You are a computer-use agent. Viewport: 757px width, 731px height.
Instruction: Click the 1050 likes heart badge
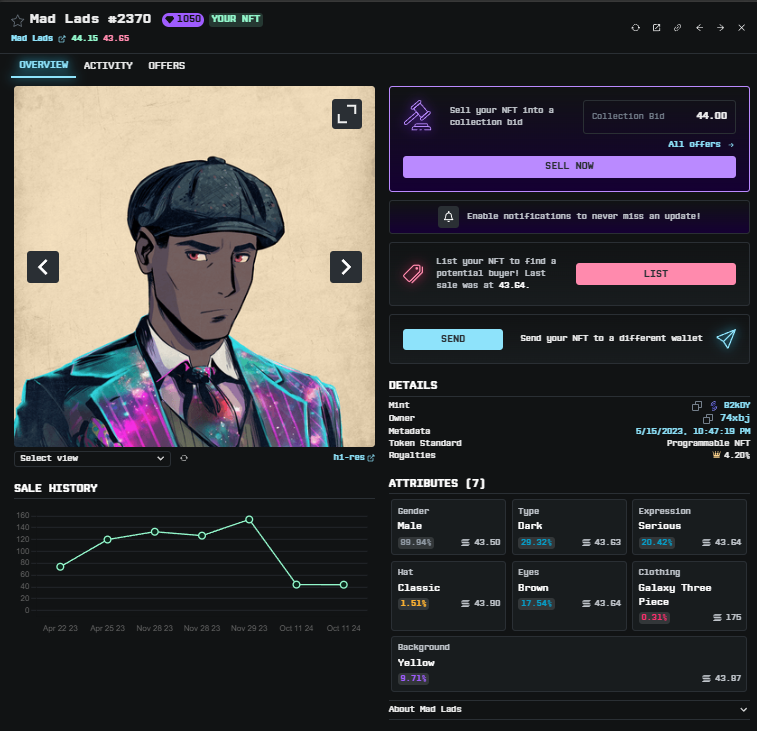[x=182, y=19]
